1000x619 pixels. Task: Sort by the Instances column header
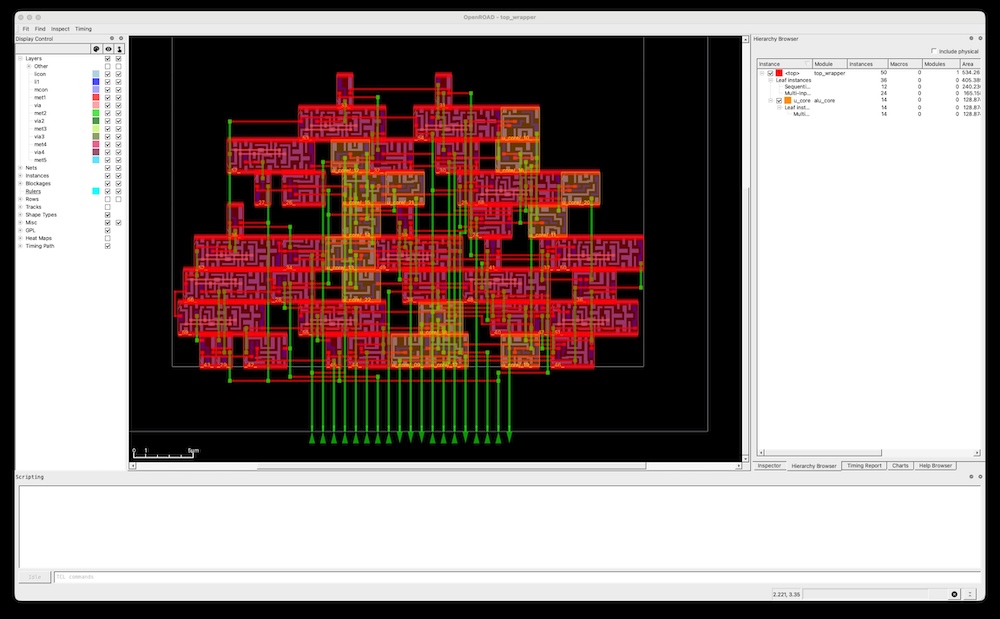tap(861, 64)
